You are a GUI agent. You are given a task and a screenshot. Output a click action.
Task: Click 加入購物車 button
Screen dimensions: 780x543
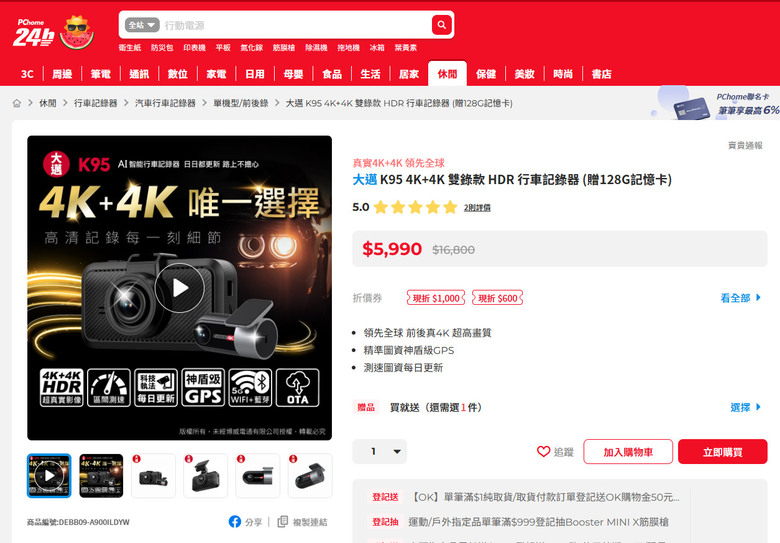click(x=628, y=452)
